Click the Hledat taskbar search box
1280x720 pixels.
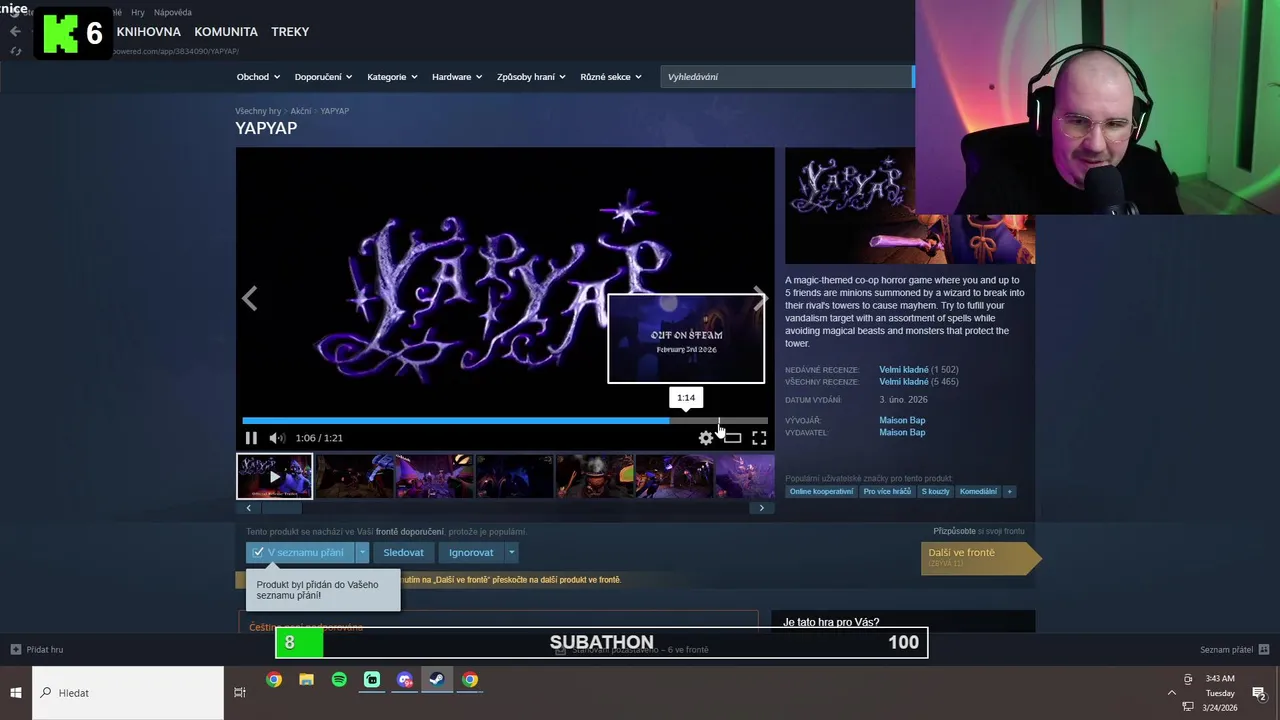click(x=128, y=693)
